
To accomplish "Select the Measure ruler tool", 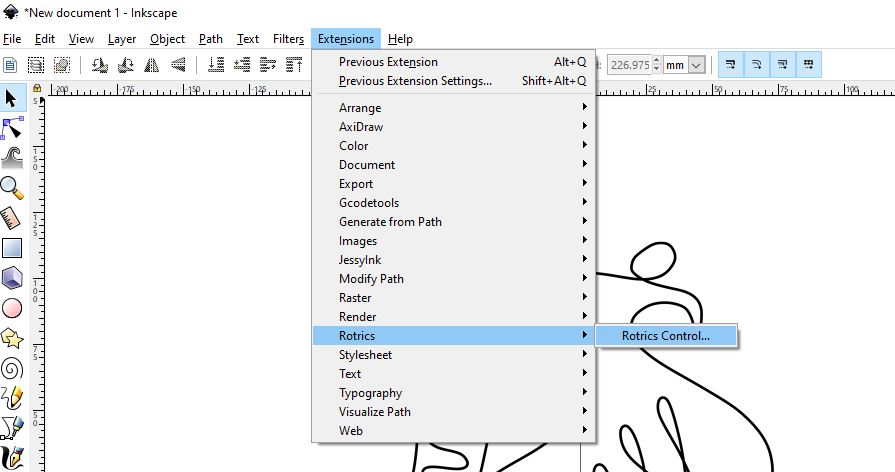I will pyautogui.click(x=11, y=218).
